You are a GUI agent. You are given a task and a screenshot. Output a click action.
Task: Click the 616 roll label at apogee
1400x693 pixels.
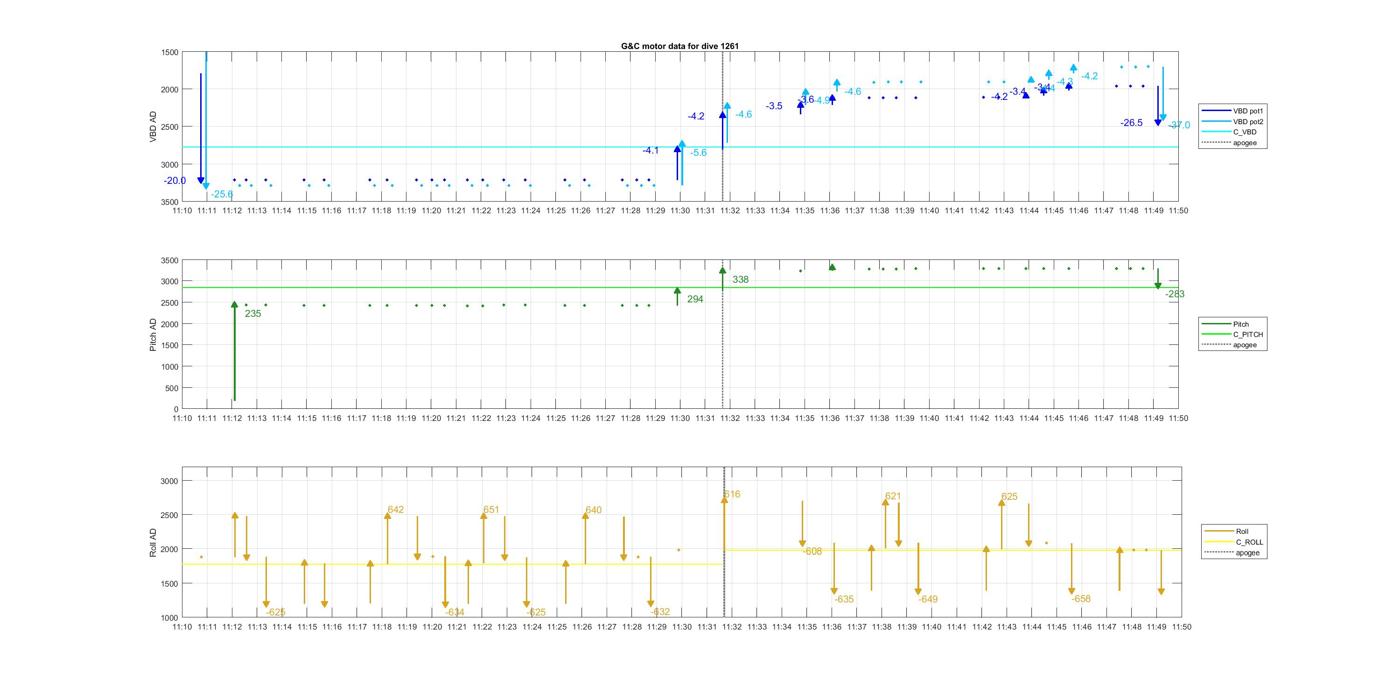coord(733,494)
